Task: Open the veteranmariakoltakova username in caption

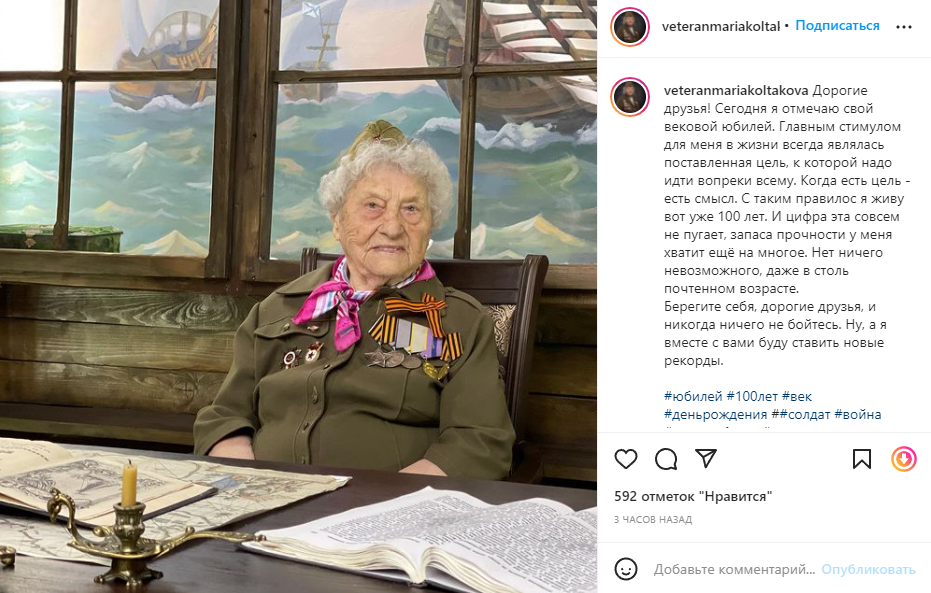Action: point(736,90)
